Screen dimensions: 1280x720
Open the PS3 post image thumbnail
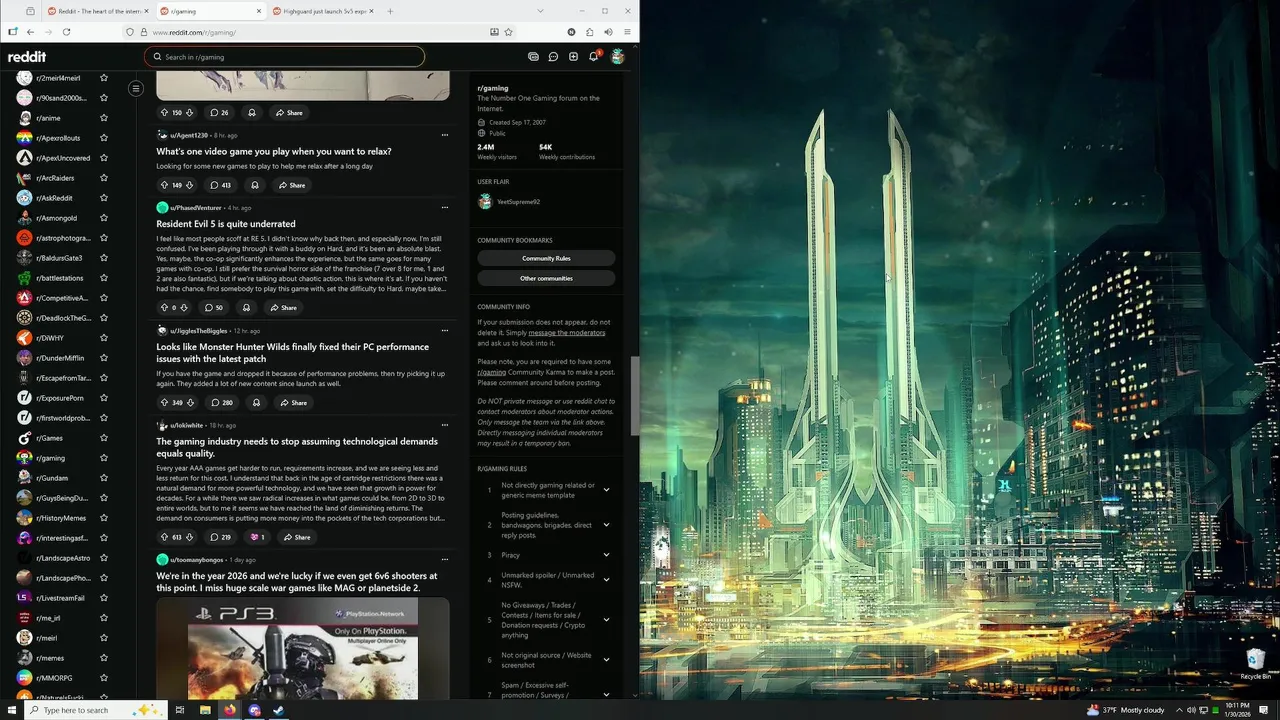pyautogui.click(x=303, y=649)
